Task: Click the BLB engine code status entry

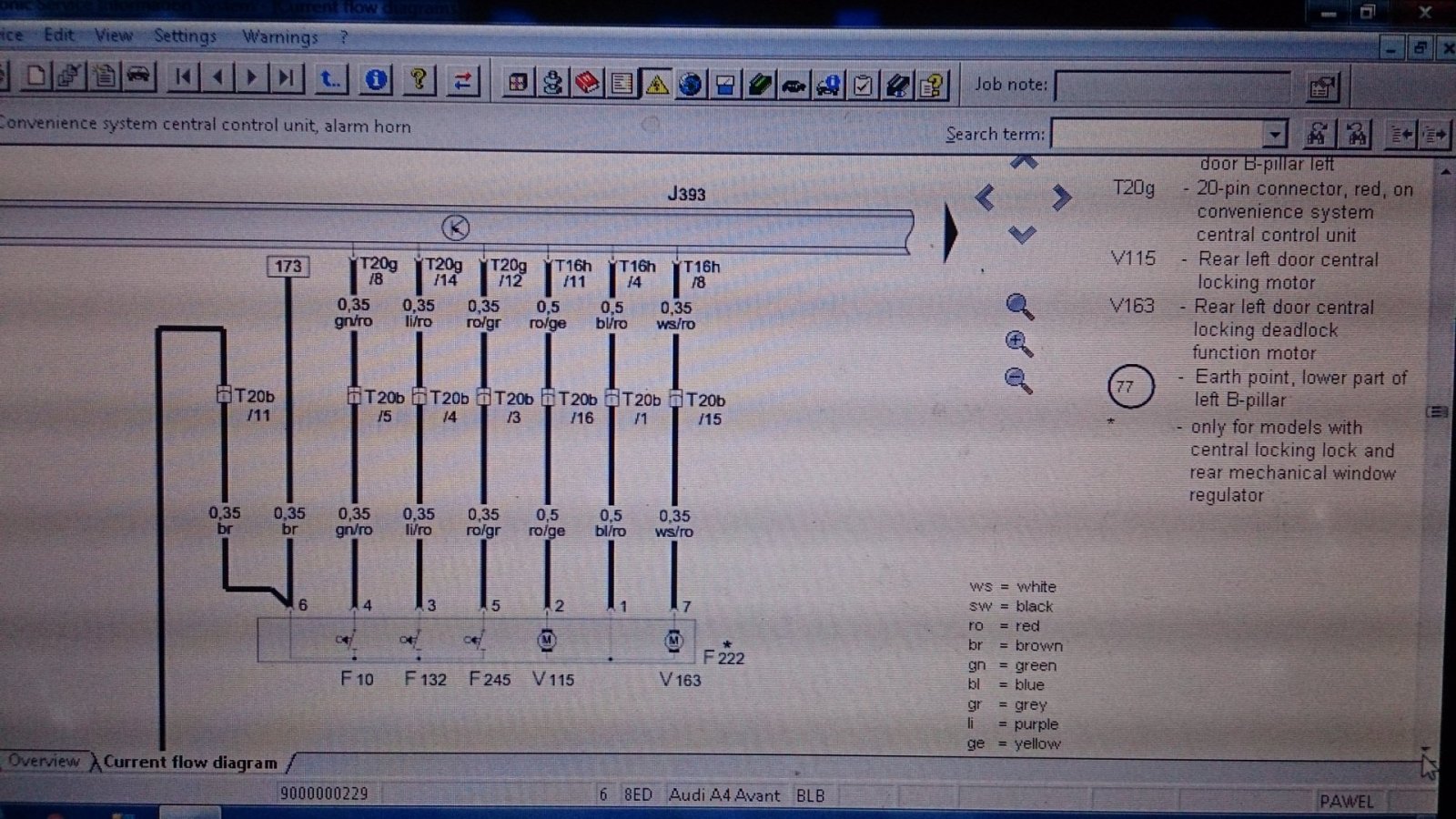Action: [810, 795]
